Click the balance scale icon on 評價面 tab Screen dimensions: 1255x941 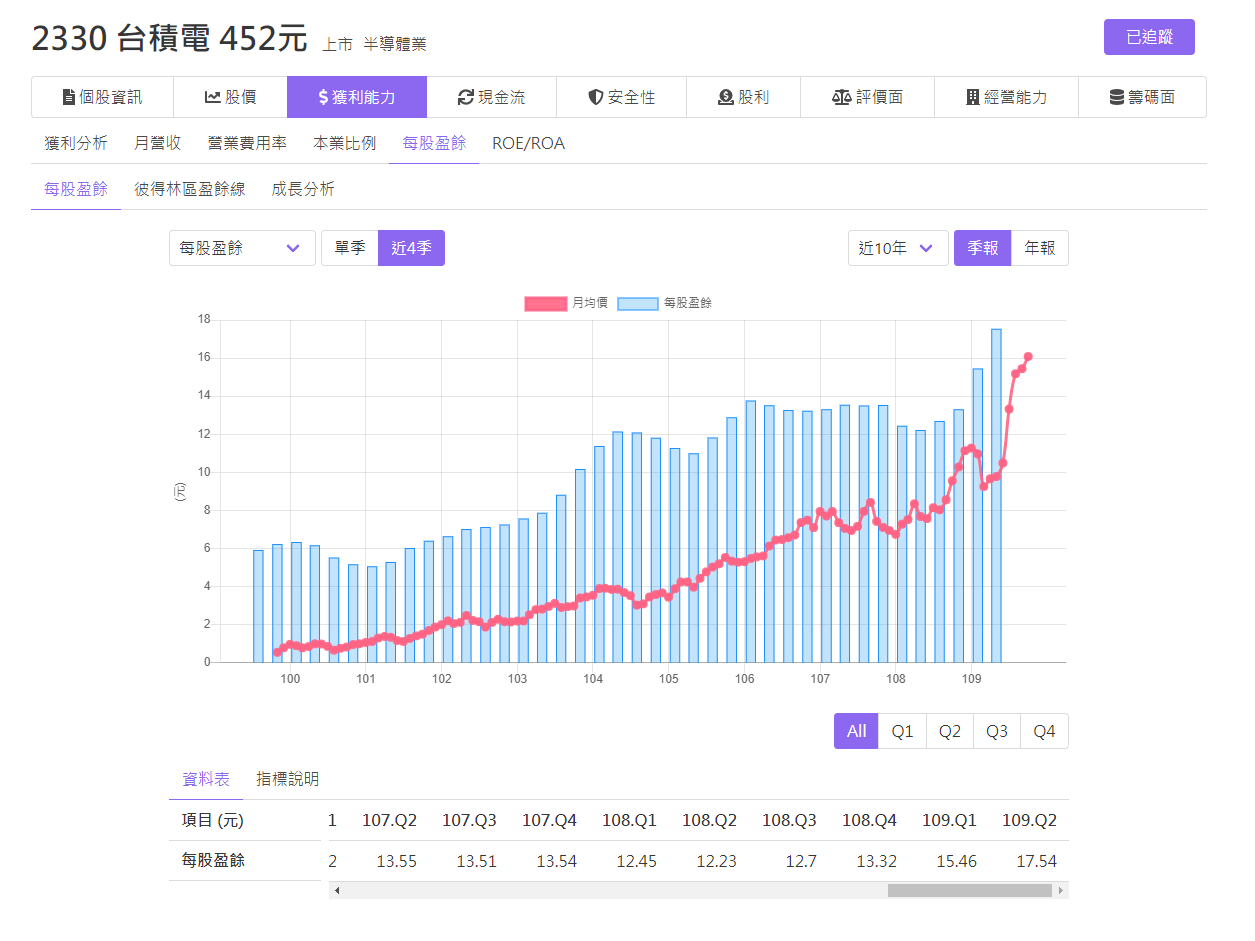841,97
